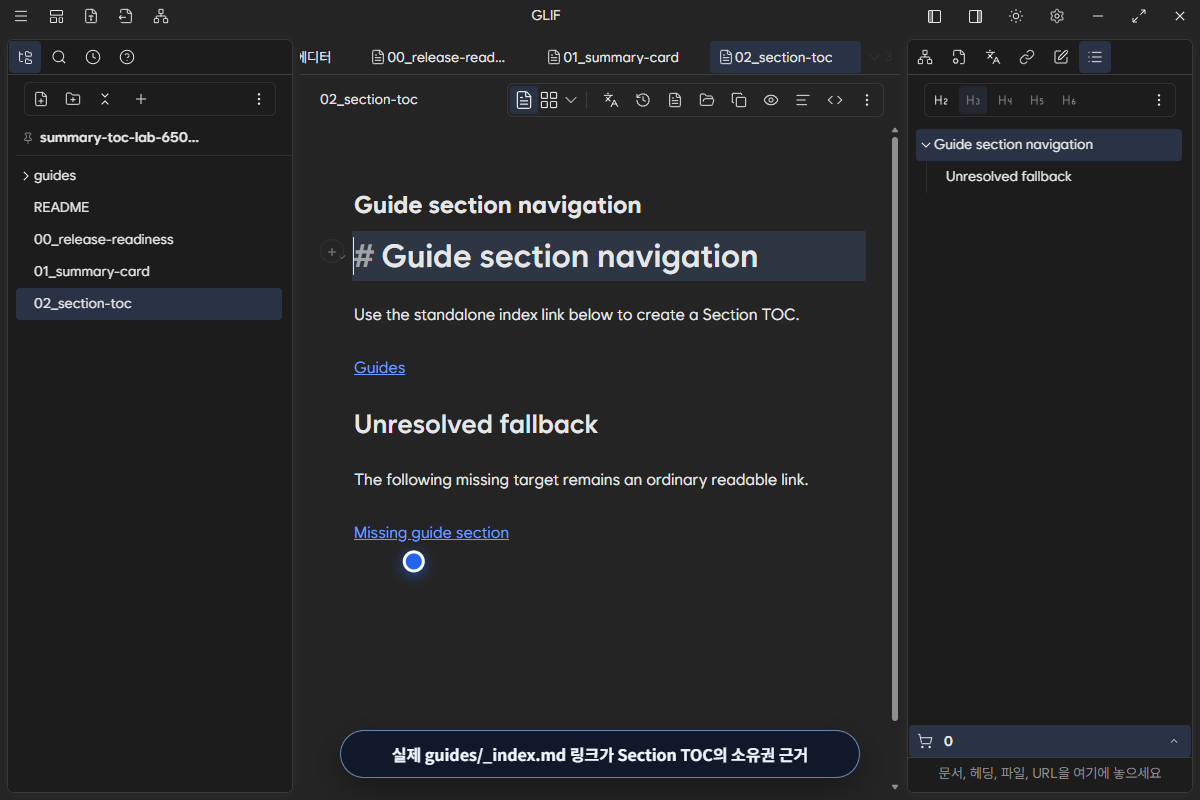Select the outline list panel in right sidebar
Image resolution: width=1200 pixels, height=800 pixels.
pyautogui.click(x=1095, y=57)
